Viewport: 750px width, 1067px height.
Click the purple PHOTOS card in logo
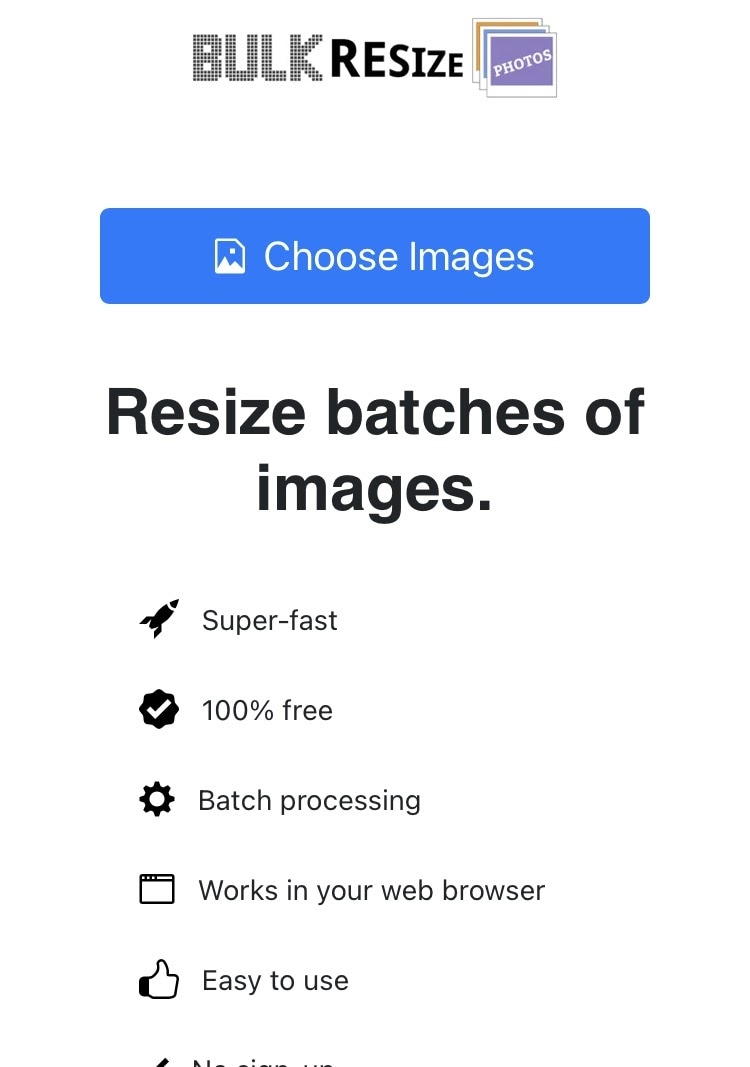pos(522,65)
